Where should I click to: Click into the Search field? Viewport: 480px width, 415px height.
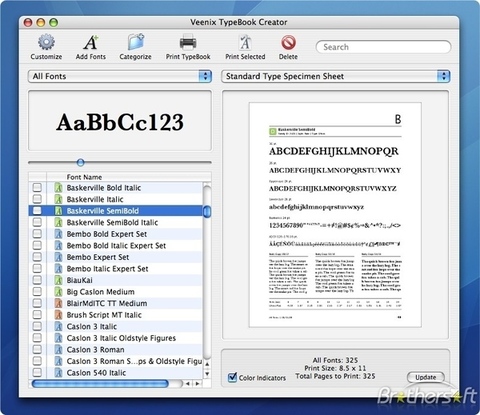(383, 47)
